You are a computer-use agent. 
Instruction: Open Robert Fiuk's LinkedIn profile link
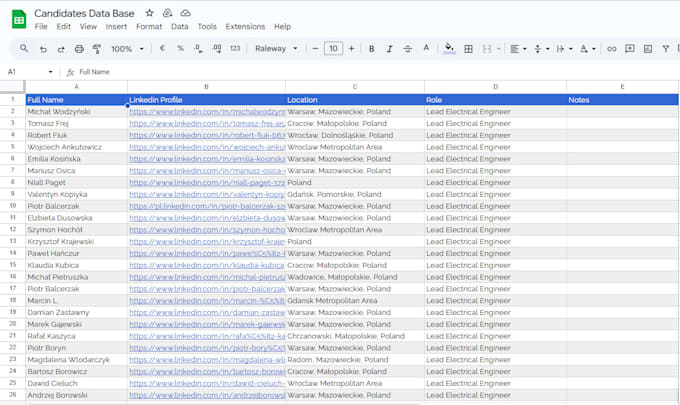click(x=207, y=135)
